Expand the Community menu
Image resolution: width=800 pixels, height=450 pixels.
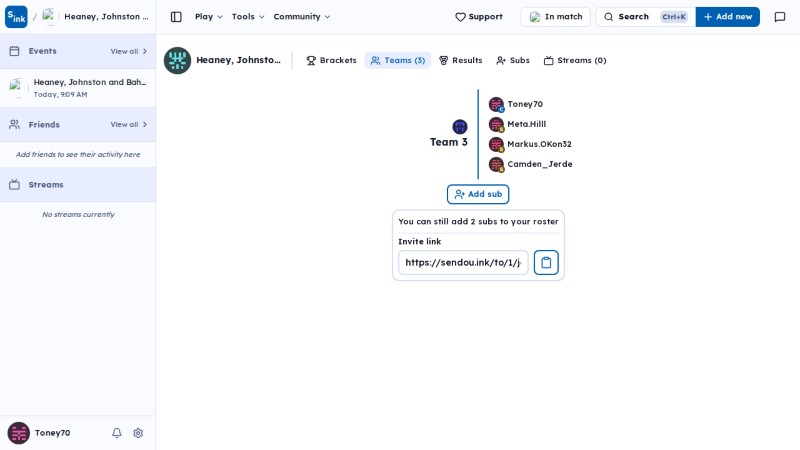point(302,17)
